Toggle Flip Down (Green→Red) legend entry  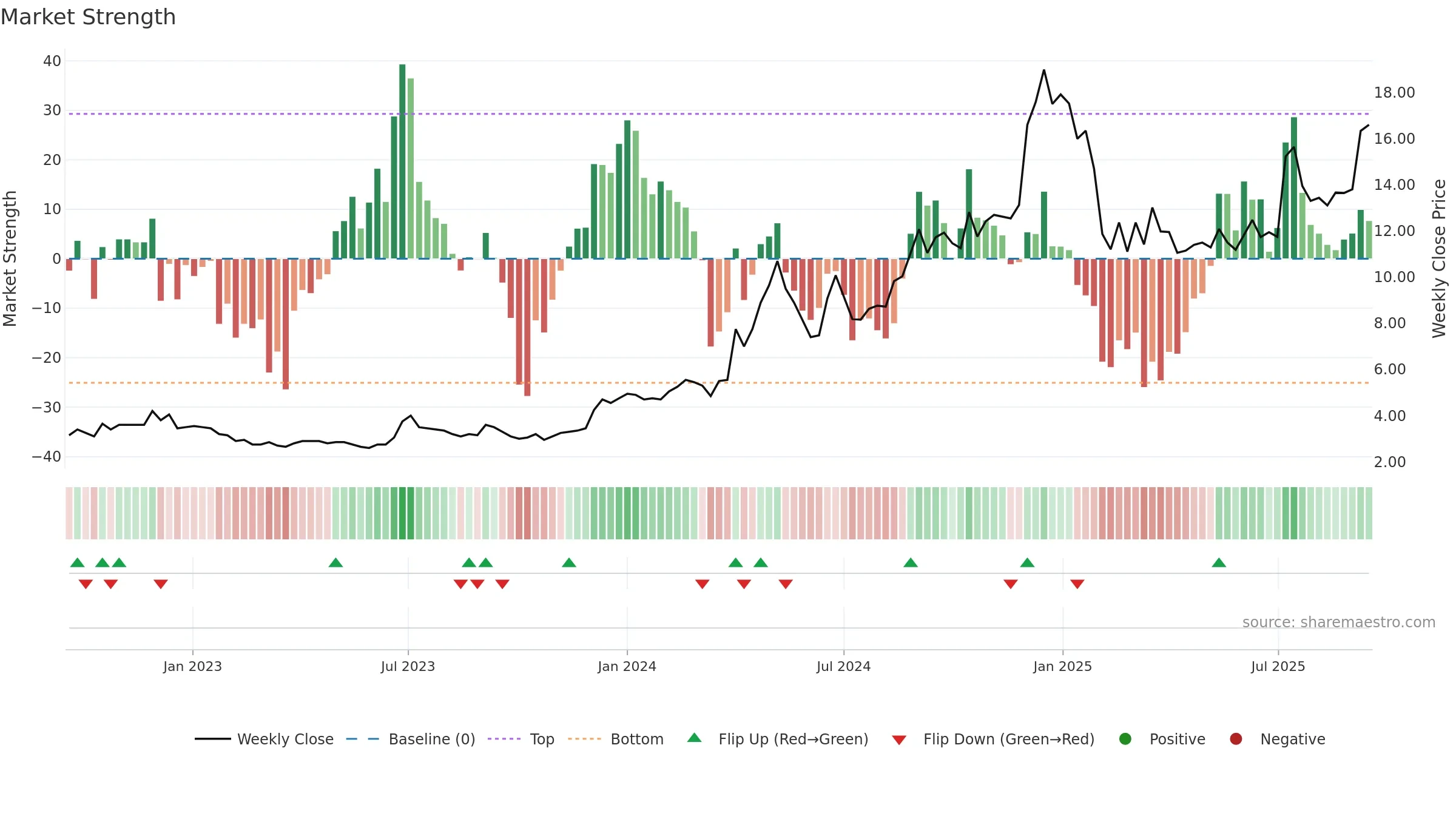pos(993,739)
